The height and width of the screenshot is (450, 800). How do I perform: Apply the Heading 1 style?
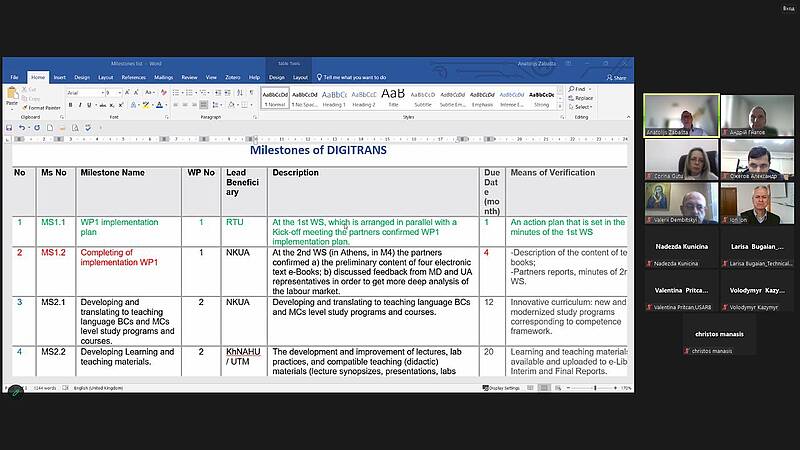point(334,98)
